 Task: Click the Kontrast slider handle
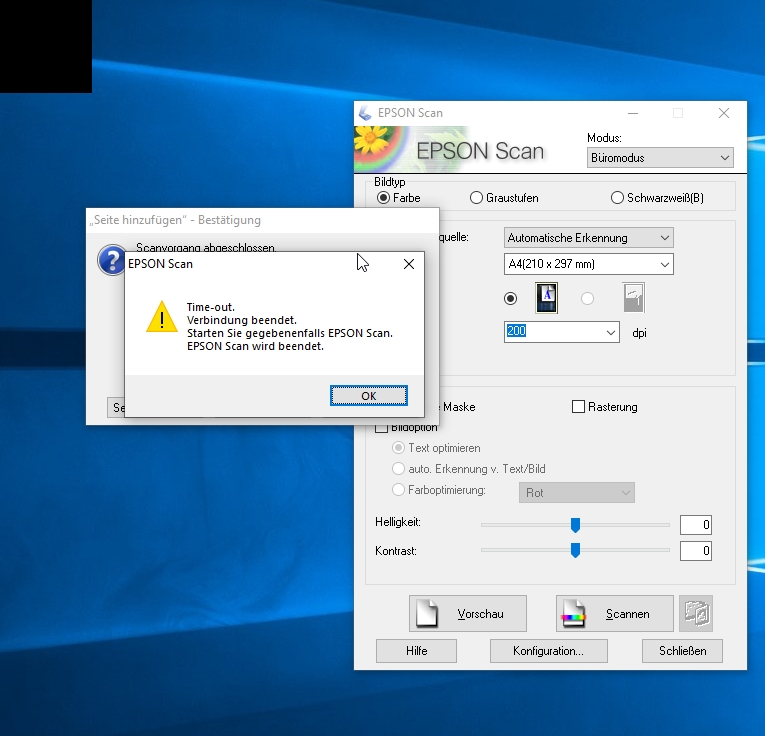(575, 550)
